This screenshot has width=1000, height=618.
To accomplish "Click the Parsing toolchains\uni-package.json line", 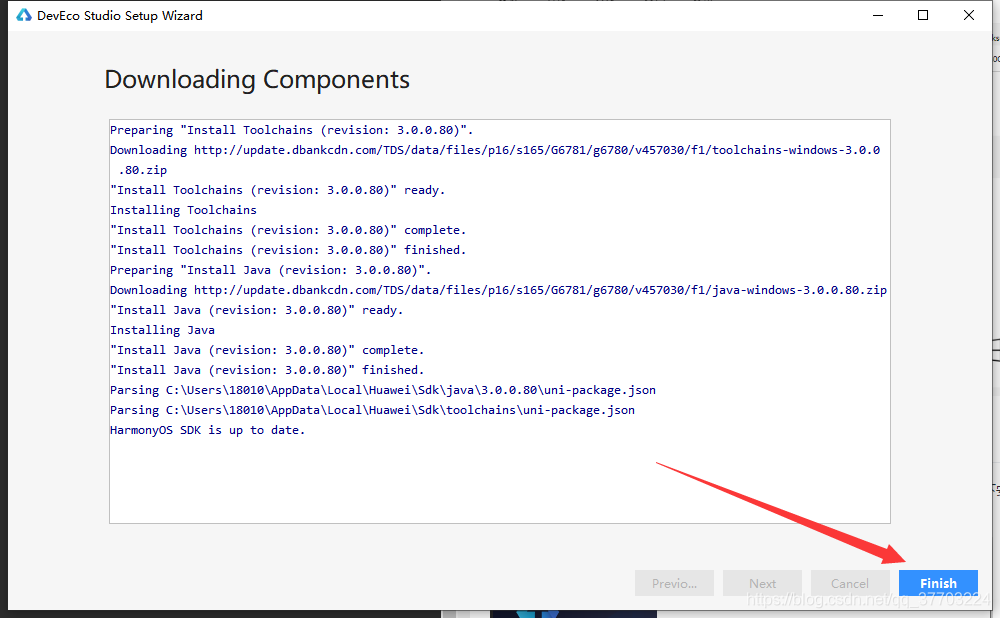I will pyautogui.click(x=372, y=410).
